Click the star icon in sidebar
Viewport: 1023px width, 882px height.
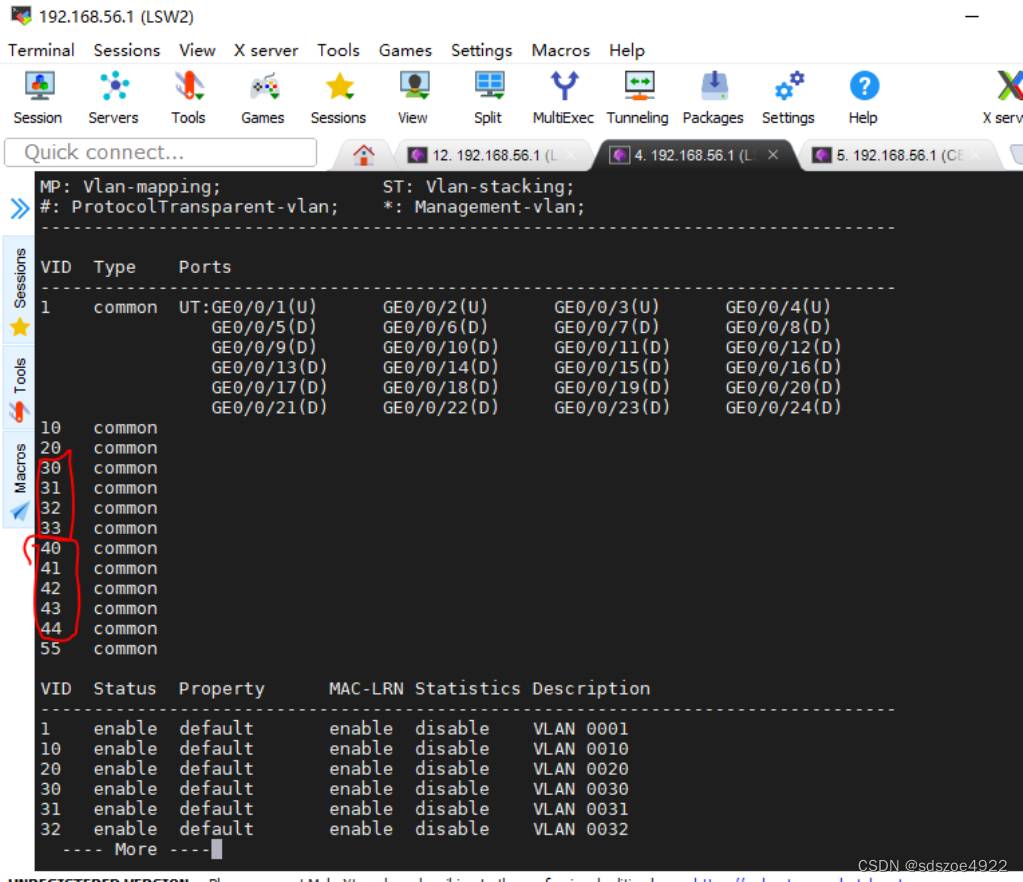20,326
